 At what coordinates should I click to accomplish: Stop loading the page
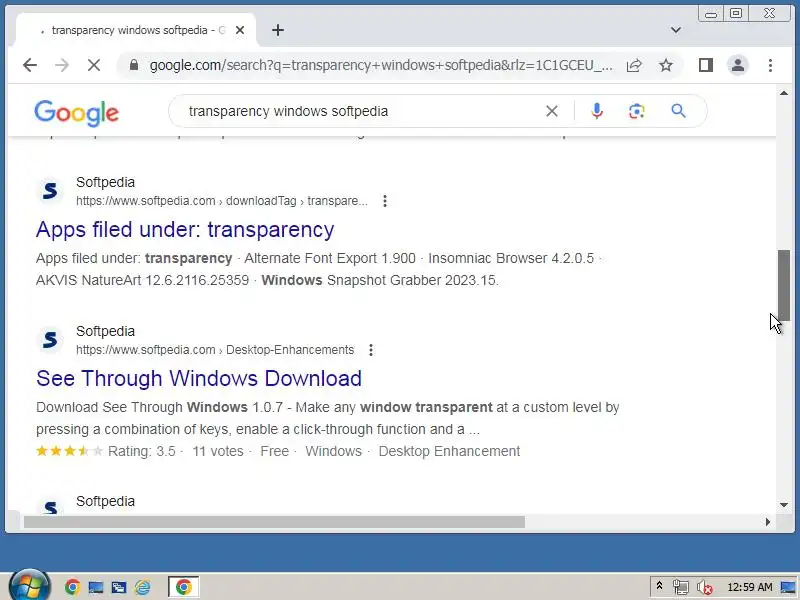click(94, 65)
